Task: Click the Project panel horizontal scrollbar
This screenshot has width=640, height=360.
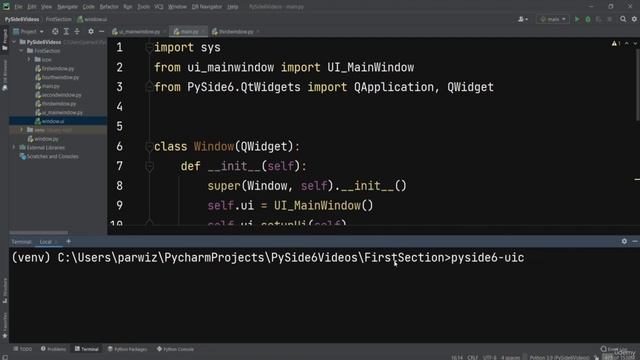Action: click(x=38, y=233)
